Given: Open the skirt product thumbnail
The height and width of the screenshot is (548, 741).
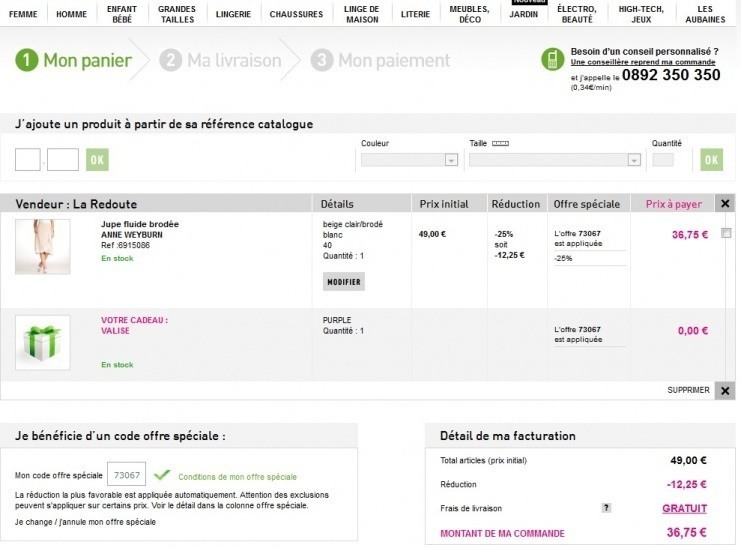Looking at the screenshot, I should pyautogui.click(x=43, y=246).
